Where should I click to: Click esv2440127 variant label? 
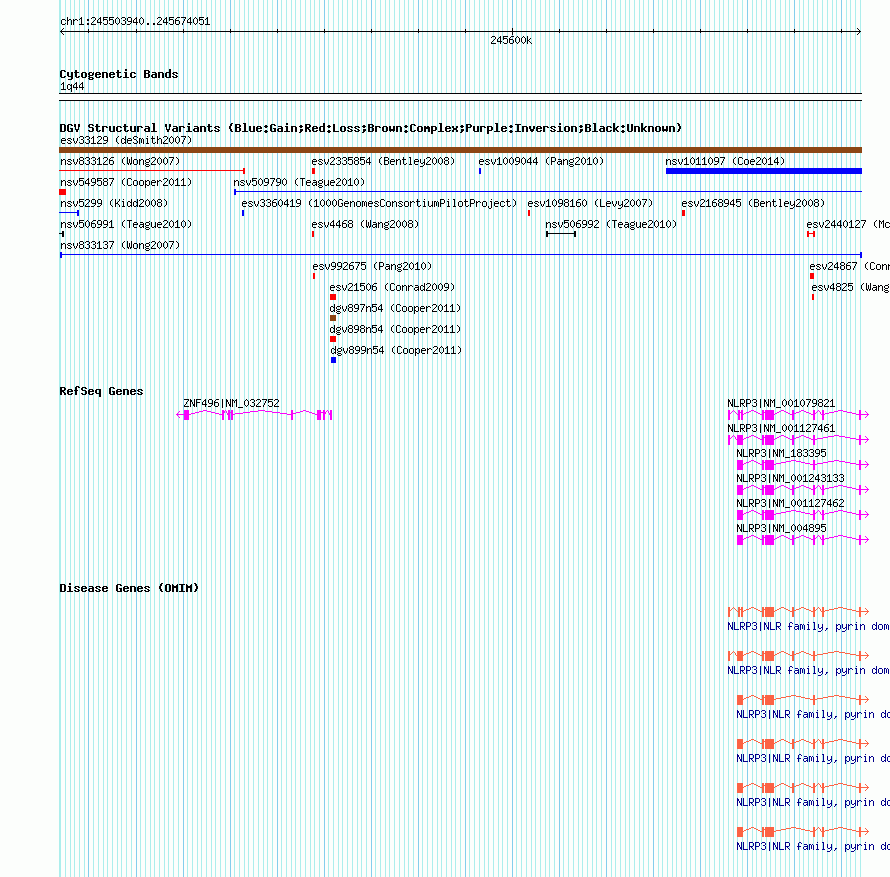coord(848,224)
